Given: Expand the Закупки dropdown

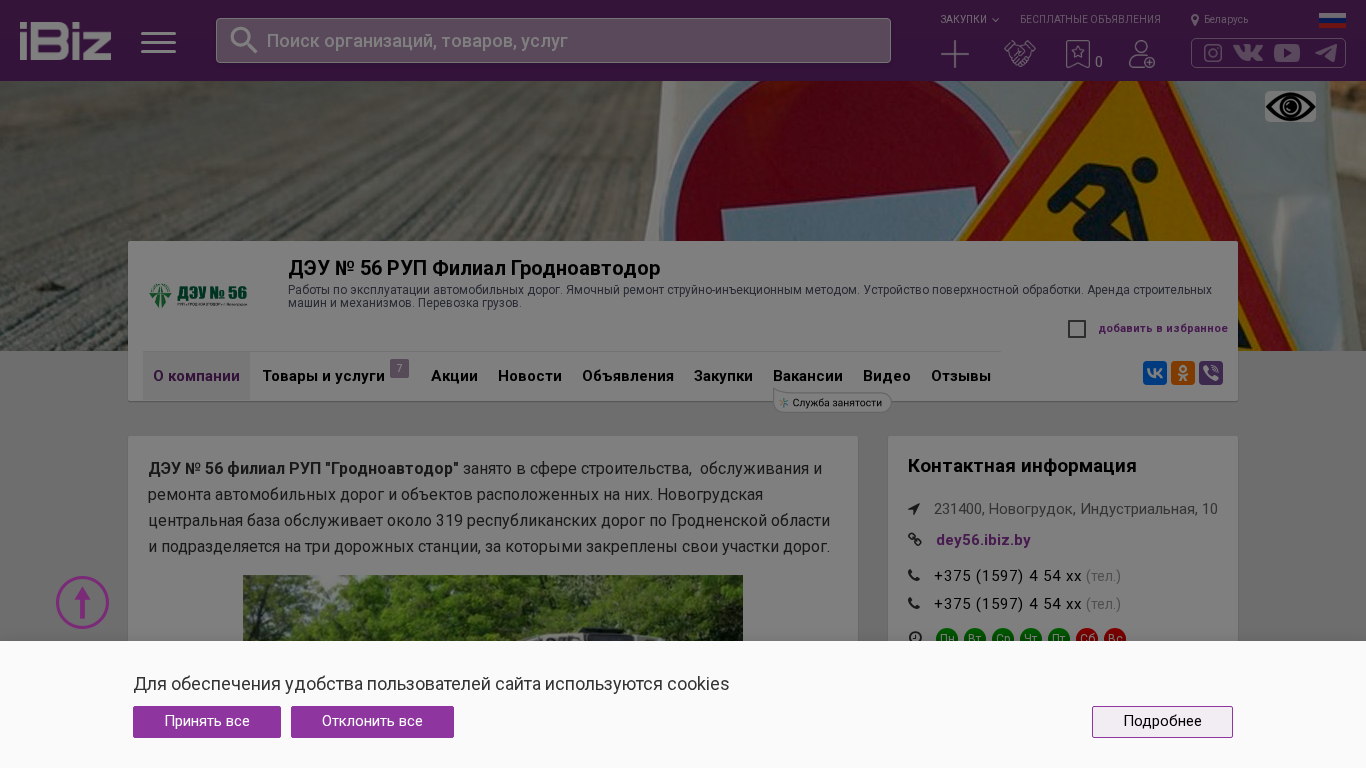Looking at the screenshot, I should click(x=969, y=20).
